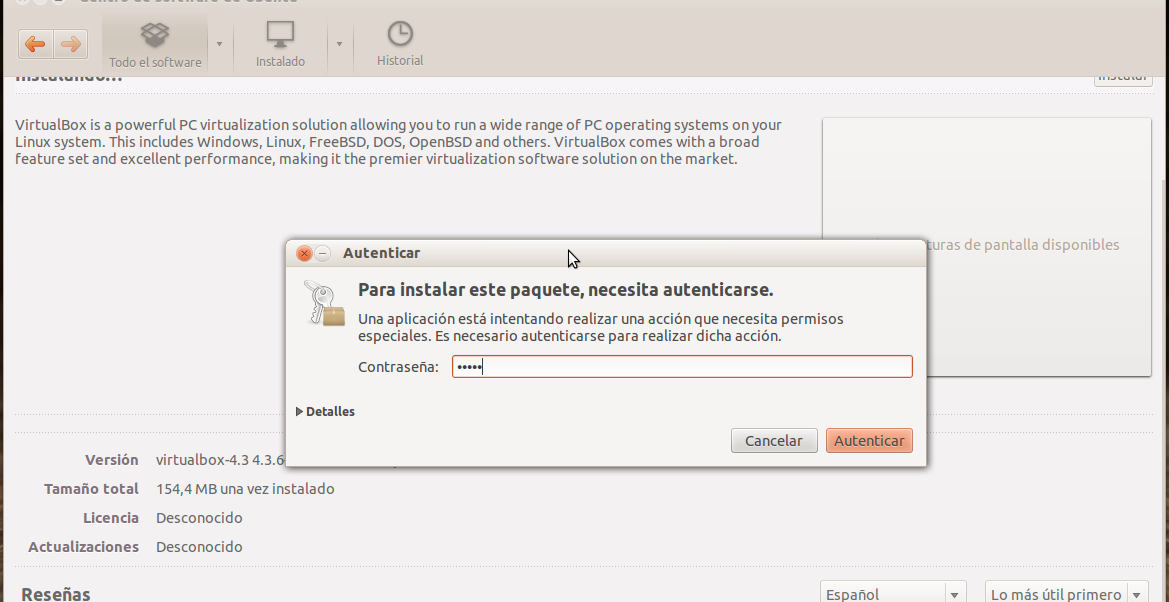Screen dimensions: 1169x602
Task: Click the Licencia value Desconocido
Action: click(199, 518)
